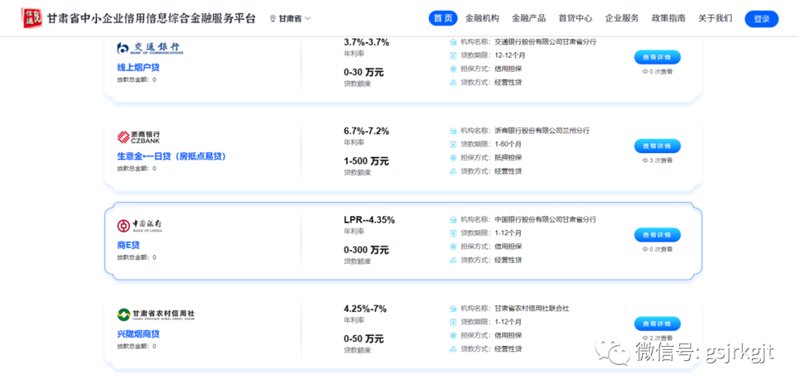This screenshot has width=800, height=389.
Task: Click guarantee method icon in 生意金 card
Action: [453, 158]
